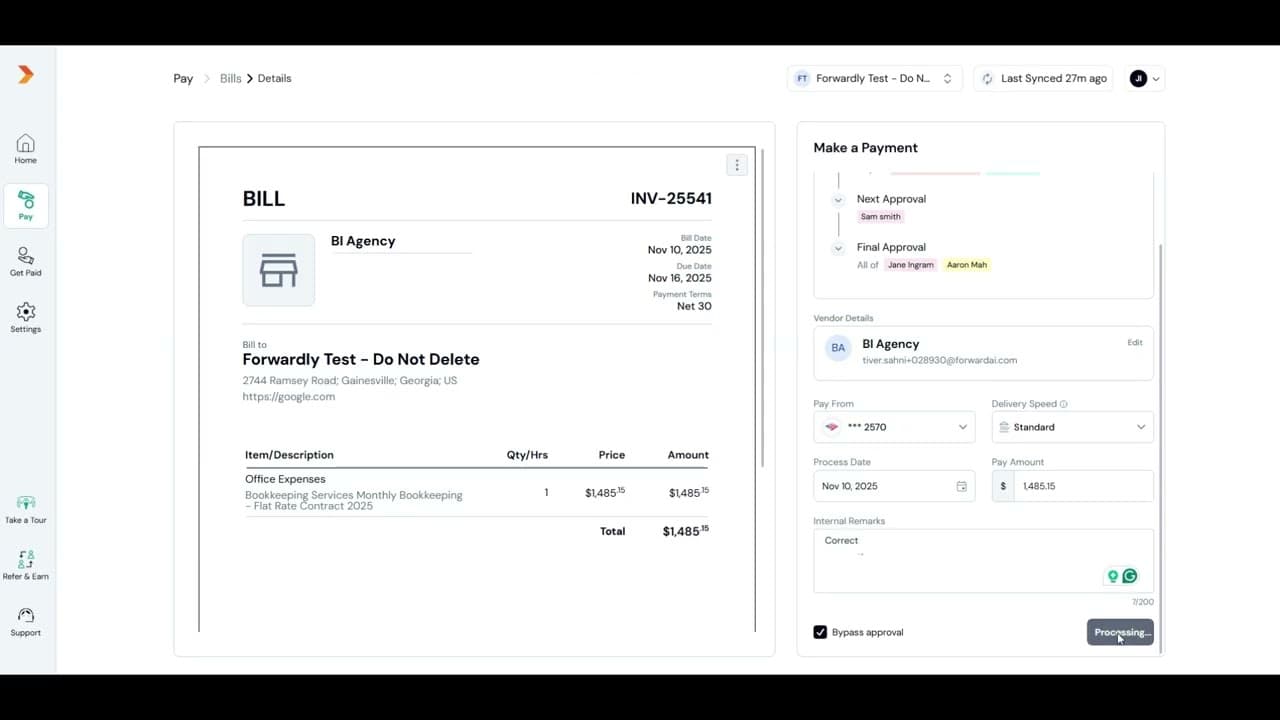Click the three-dot menu on the bill
The width and height of the screenshot is (1280, 720).
tap(737, 165)
